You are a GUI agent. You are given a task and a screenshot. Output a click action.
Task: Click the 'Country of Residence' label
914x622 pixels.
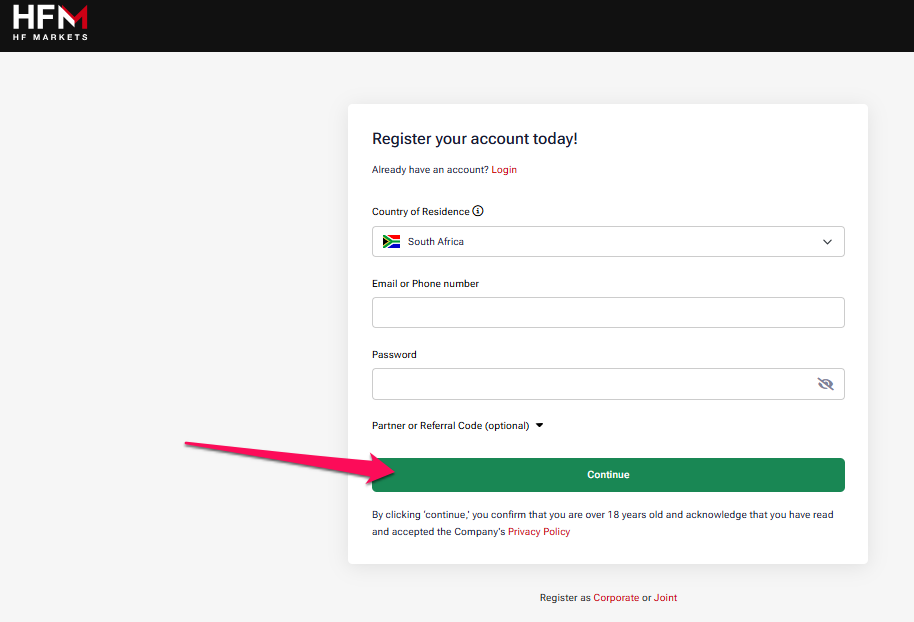point(420,212)
